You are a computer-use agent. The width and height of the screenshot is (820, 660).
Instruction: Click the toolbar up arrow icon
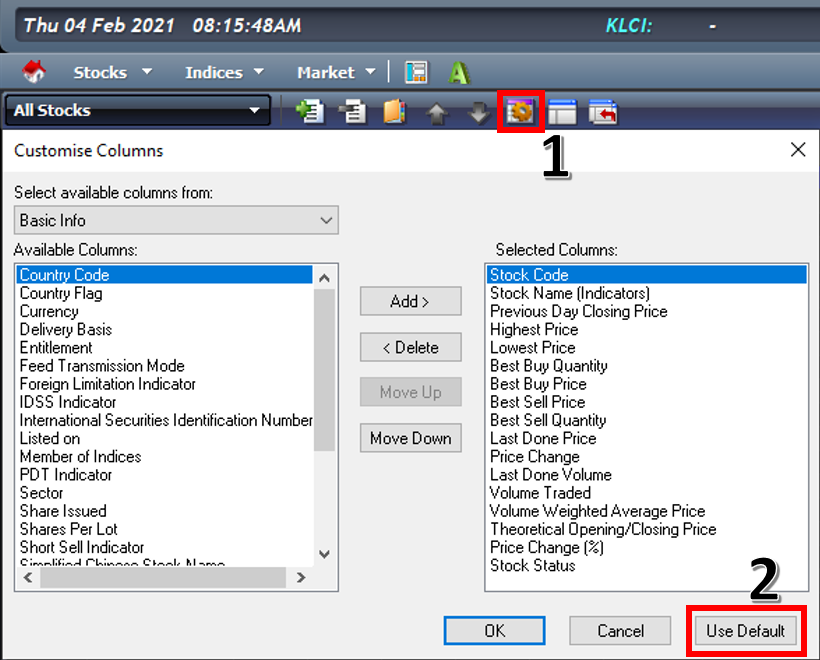coord(437,113)
